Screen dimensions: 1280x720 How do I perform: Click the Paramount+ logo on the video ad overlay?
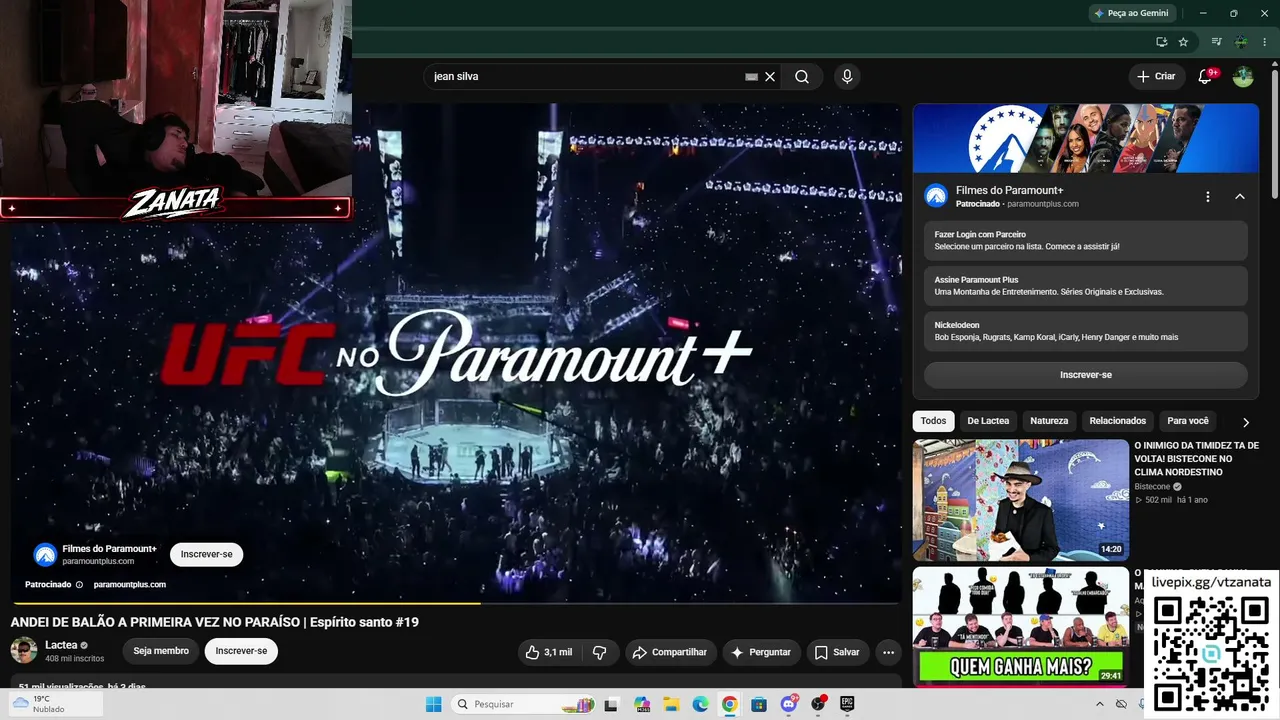tap(45, 555)
